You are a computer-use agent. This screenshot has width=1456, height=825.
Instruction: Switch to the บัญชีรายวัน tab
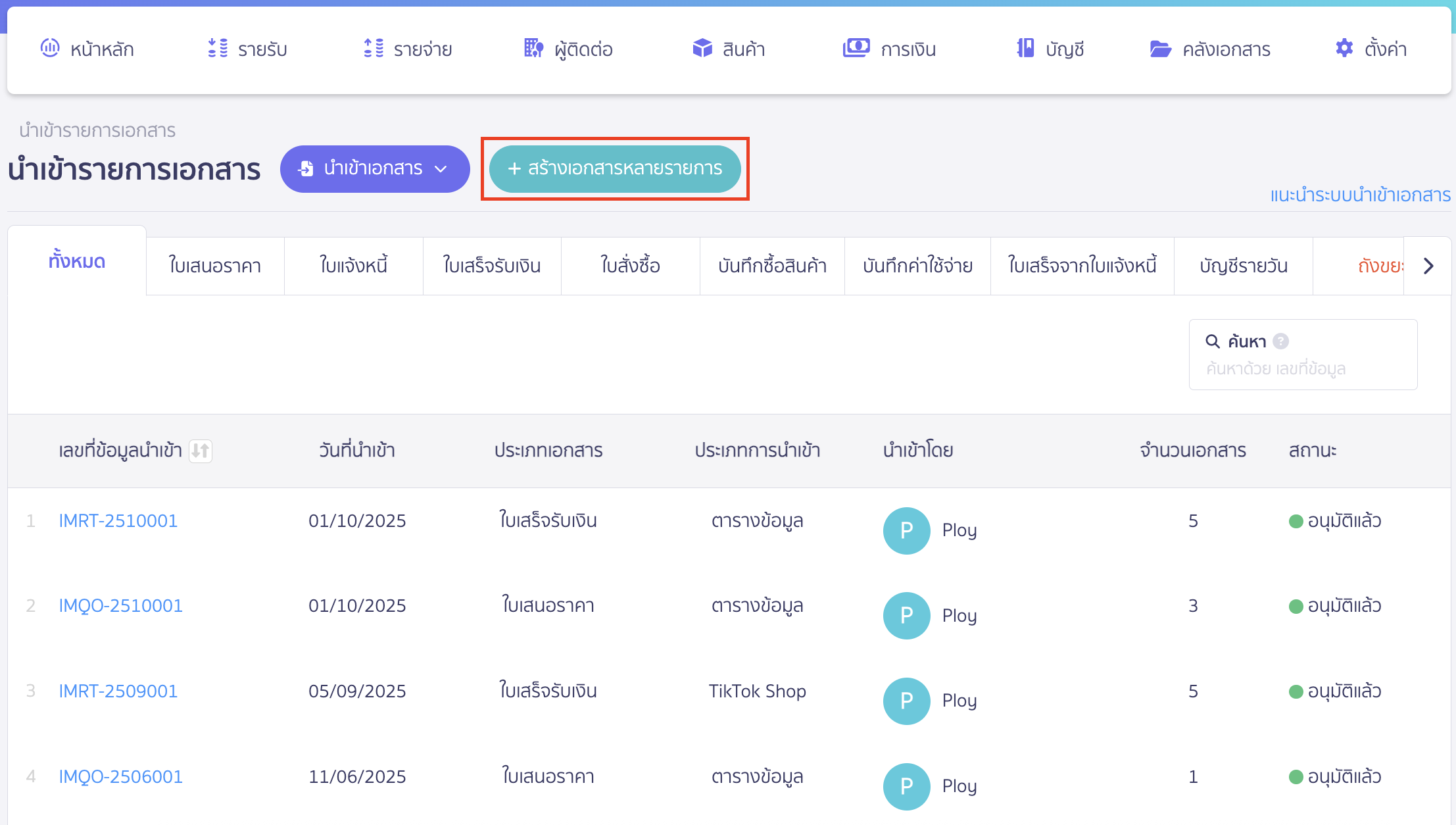pos(1242,266)
